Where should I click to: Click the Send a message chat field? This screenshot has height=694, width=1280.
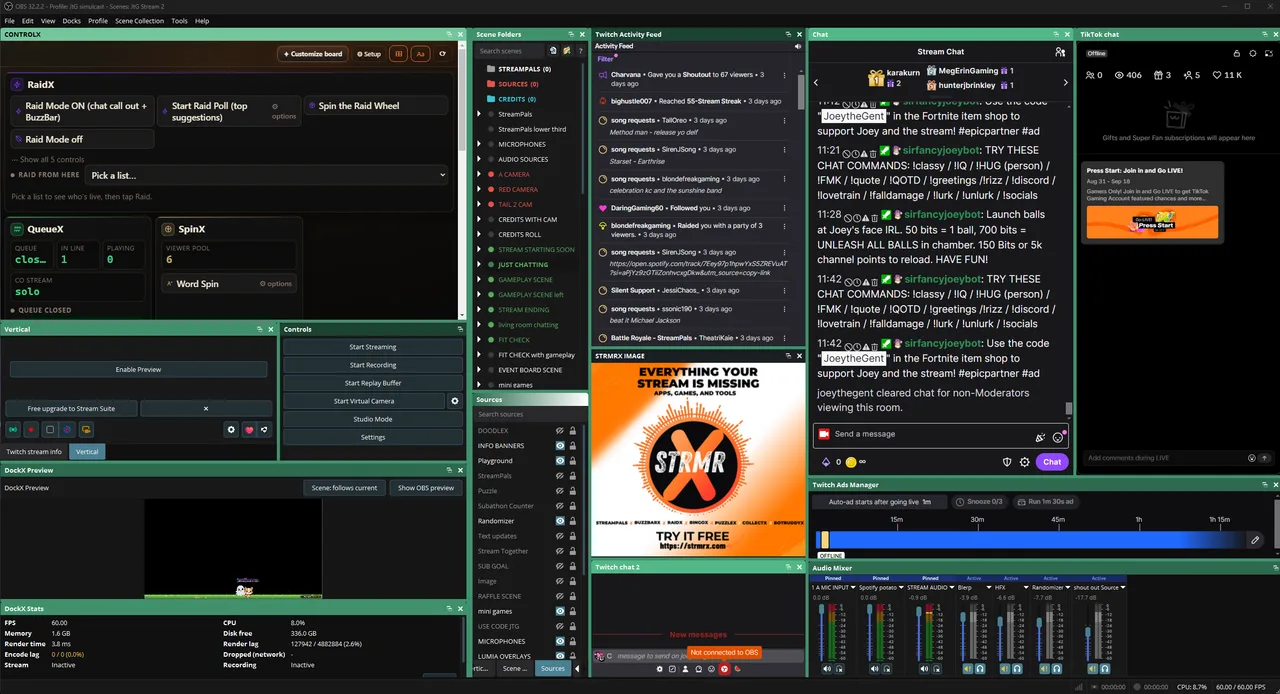940,434
